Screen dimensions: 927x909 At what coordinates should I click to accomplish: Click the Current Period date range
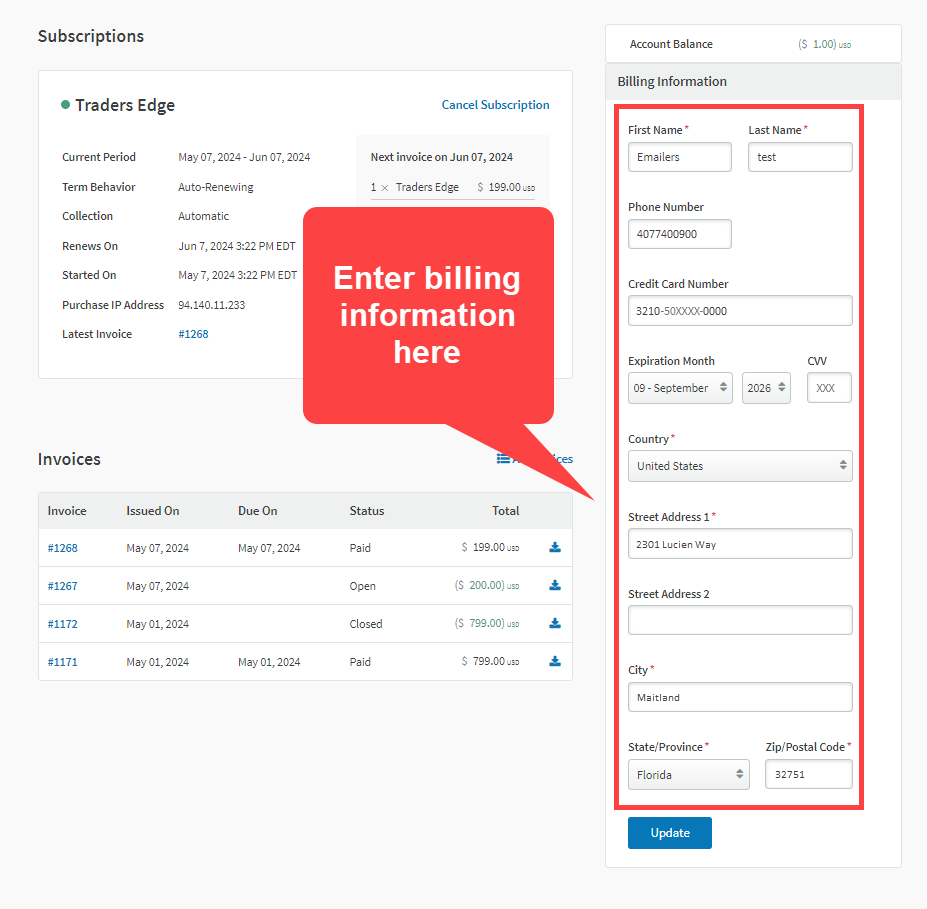point(244,157)
